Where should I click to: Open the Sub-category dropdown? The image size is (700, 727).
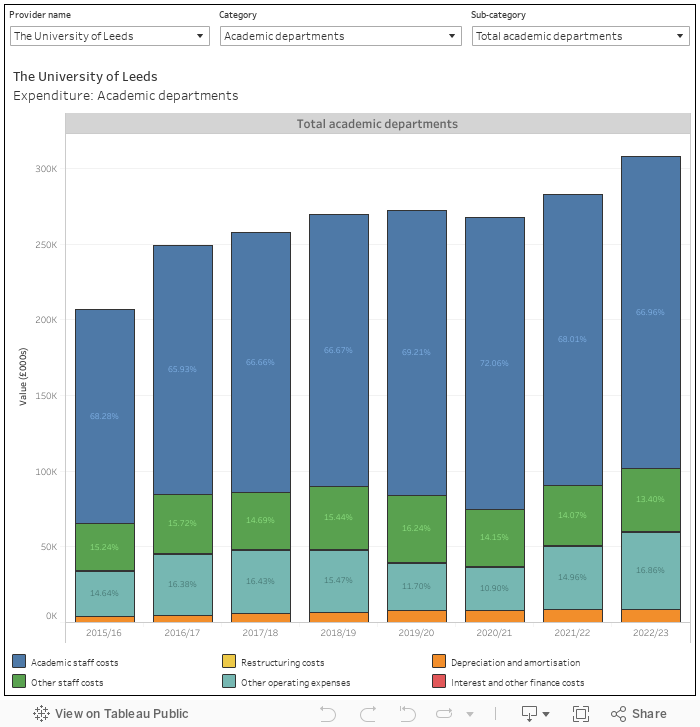point(580,36)
